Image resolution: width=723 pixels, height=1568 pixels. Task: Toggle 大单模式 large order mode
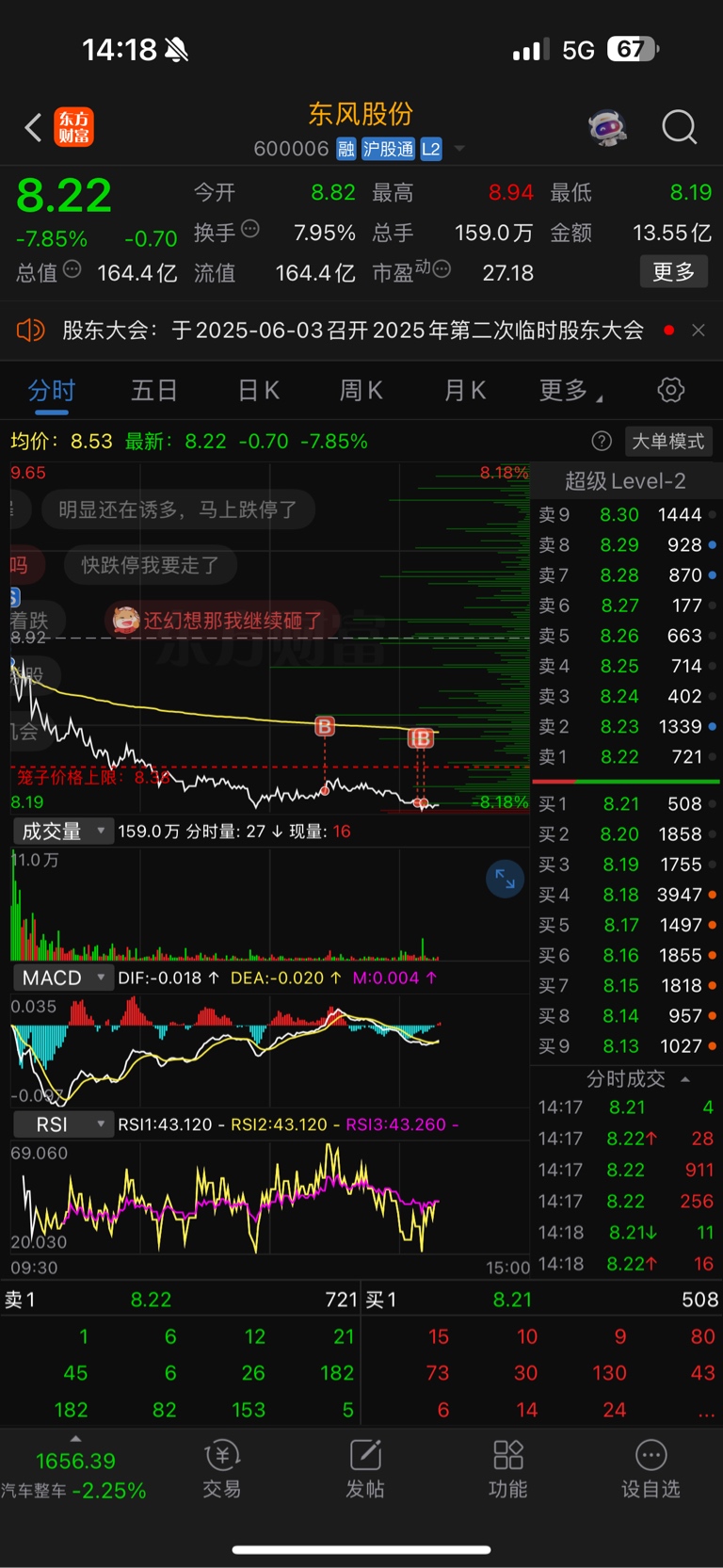click(x=668, y=441)
